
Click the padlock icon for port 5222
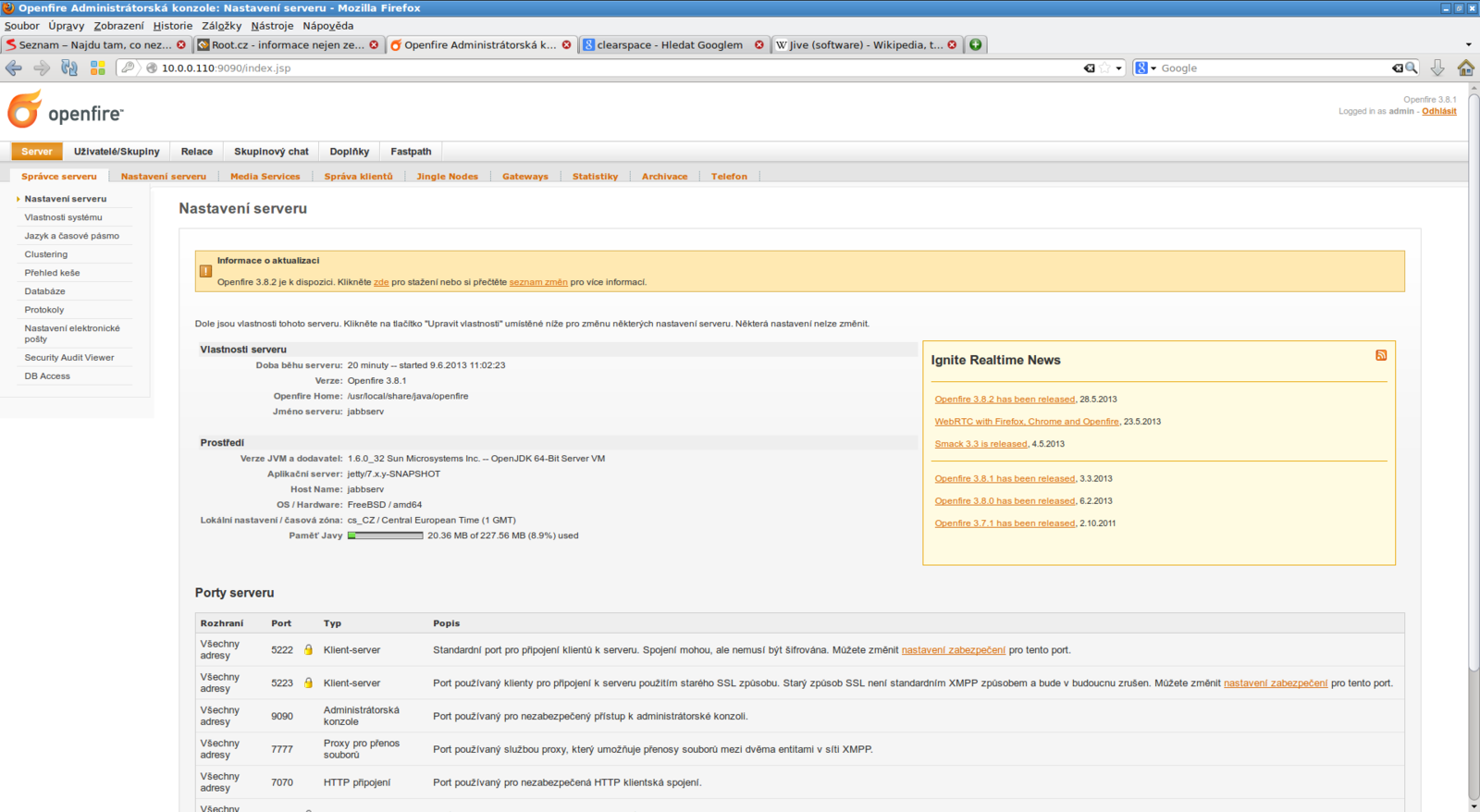coord(309,650)
